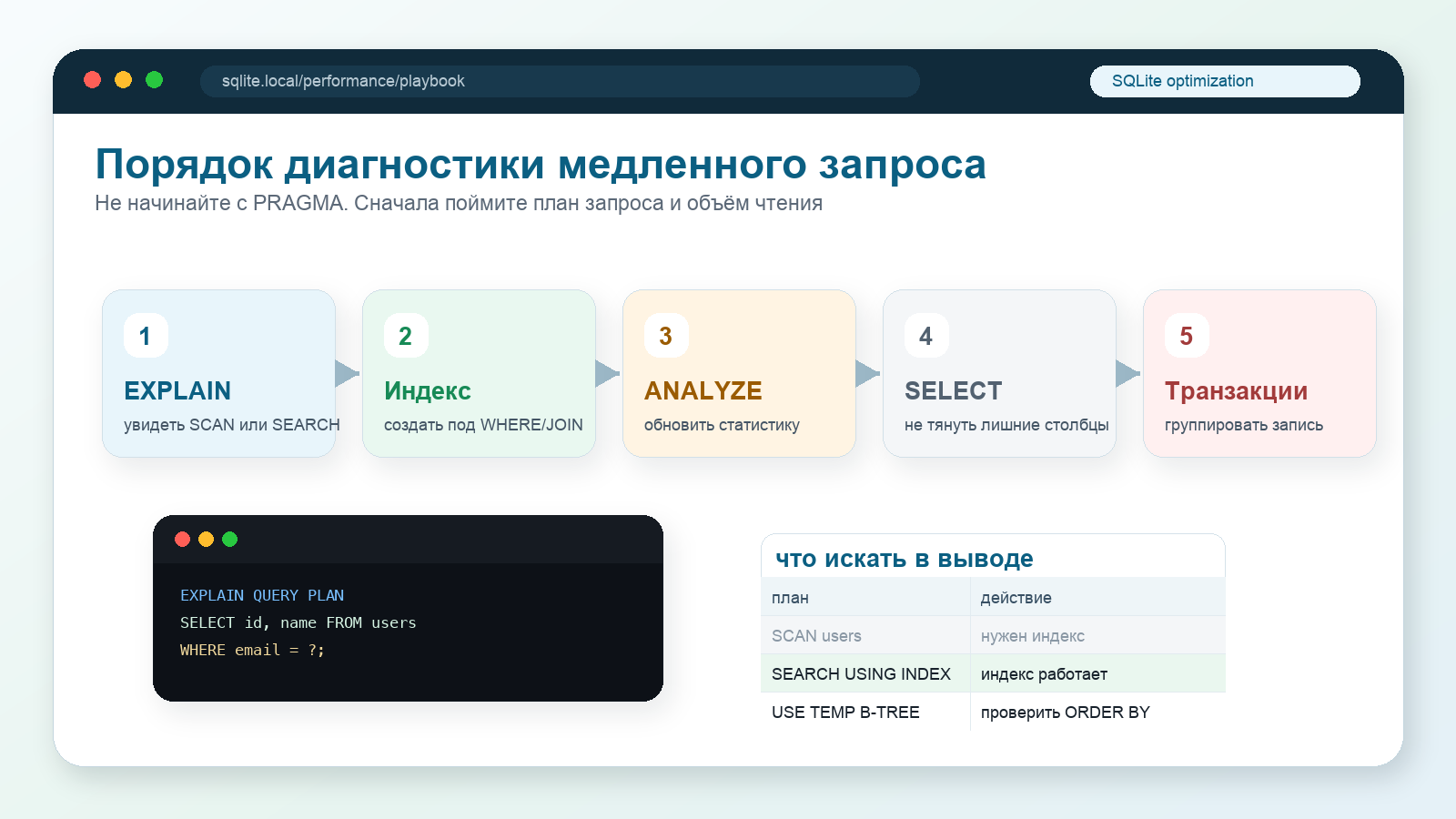Screen dimensions: 1456x819
Task: Open the SELECT step card title
Action: [x=953, y=390]
